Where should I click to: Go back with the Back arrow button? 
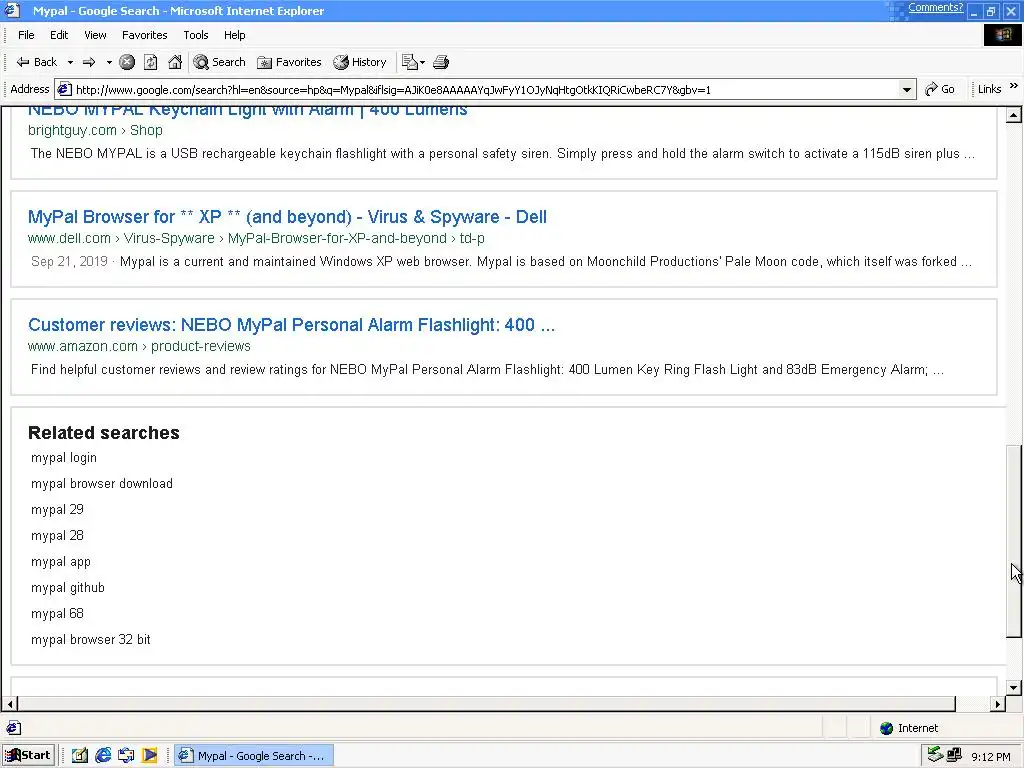point(37,62)
